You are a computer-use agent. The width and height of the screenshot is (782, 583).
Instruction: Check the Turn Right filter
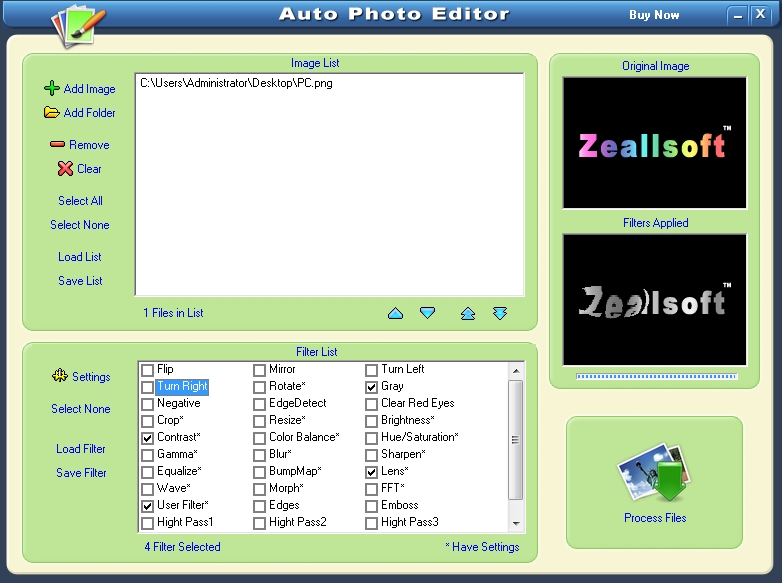tap(147, 387)
